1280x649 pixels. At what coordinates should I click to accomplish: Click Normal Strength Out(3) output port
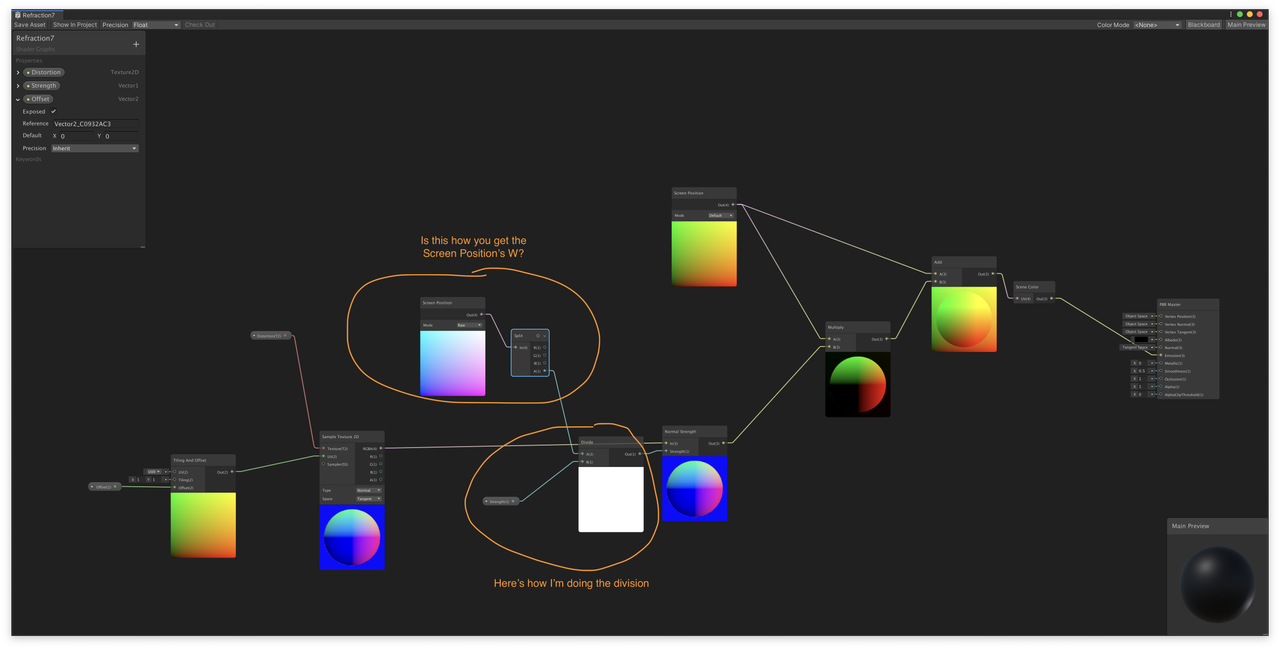pos(723,443)
